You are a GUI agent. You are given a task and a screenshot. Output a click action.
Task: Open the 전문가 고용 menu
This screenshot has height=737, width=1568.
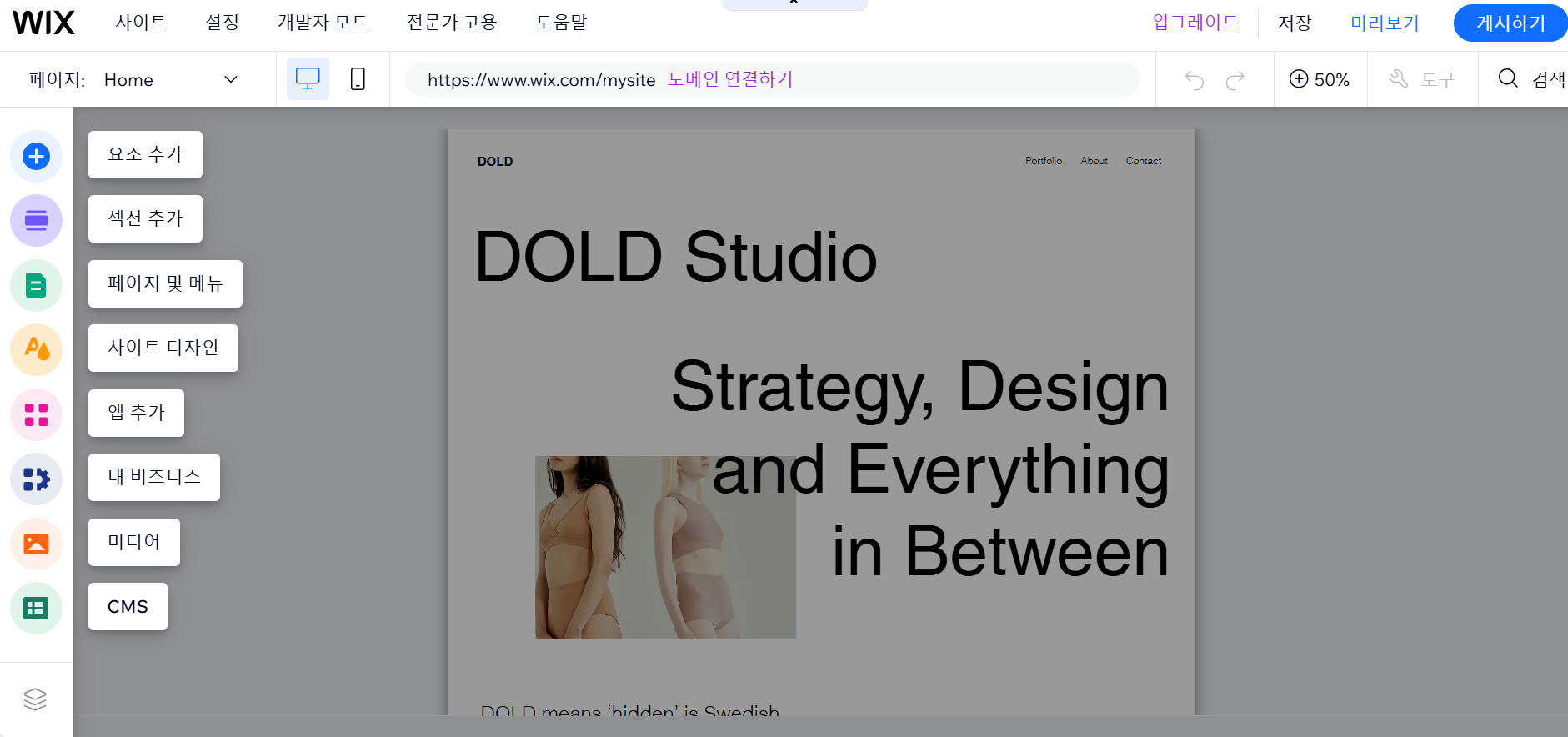click(x=452, y=23)
